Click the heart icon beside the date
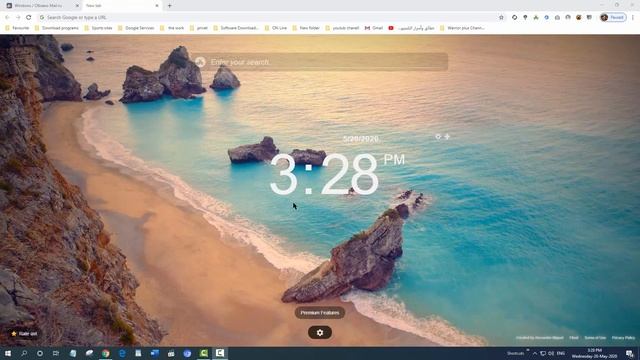The height and width of the screenshot is (360, 640). click(438, 137)
